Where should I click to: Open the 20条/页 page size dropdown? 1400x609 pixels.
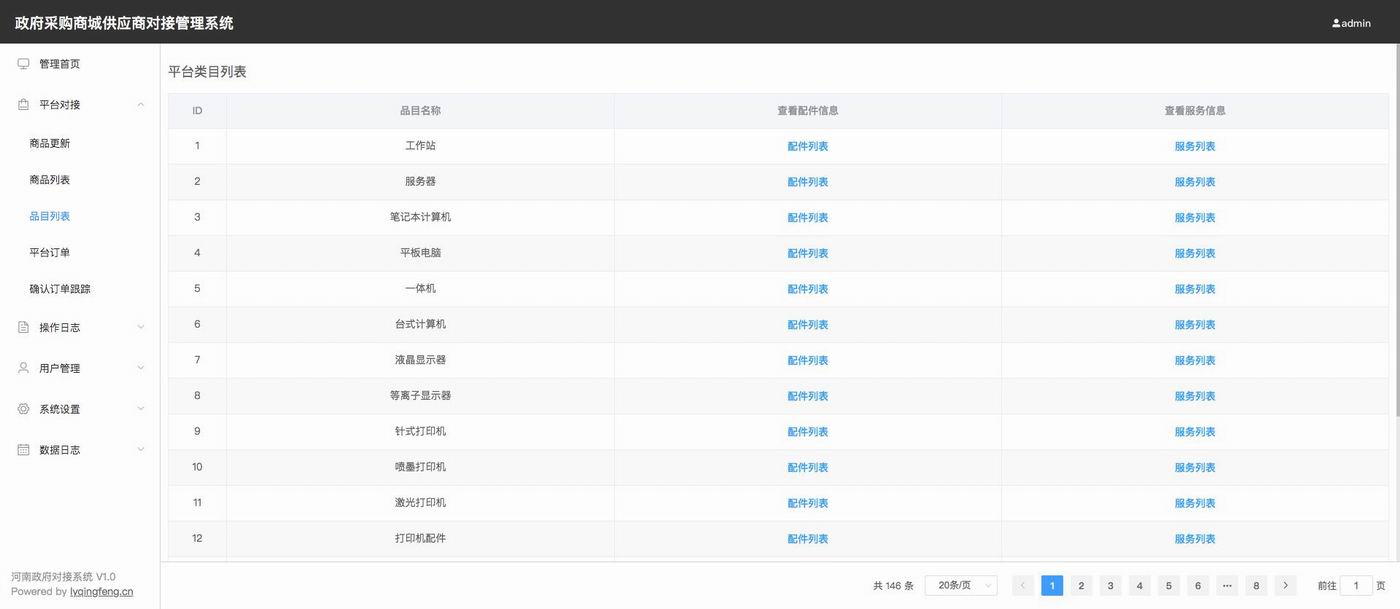(961, 586)
